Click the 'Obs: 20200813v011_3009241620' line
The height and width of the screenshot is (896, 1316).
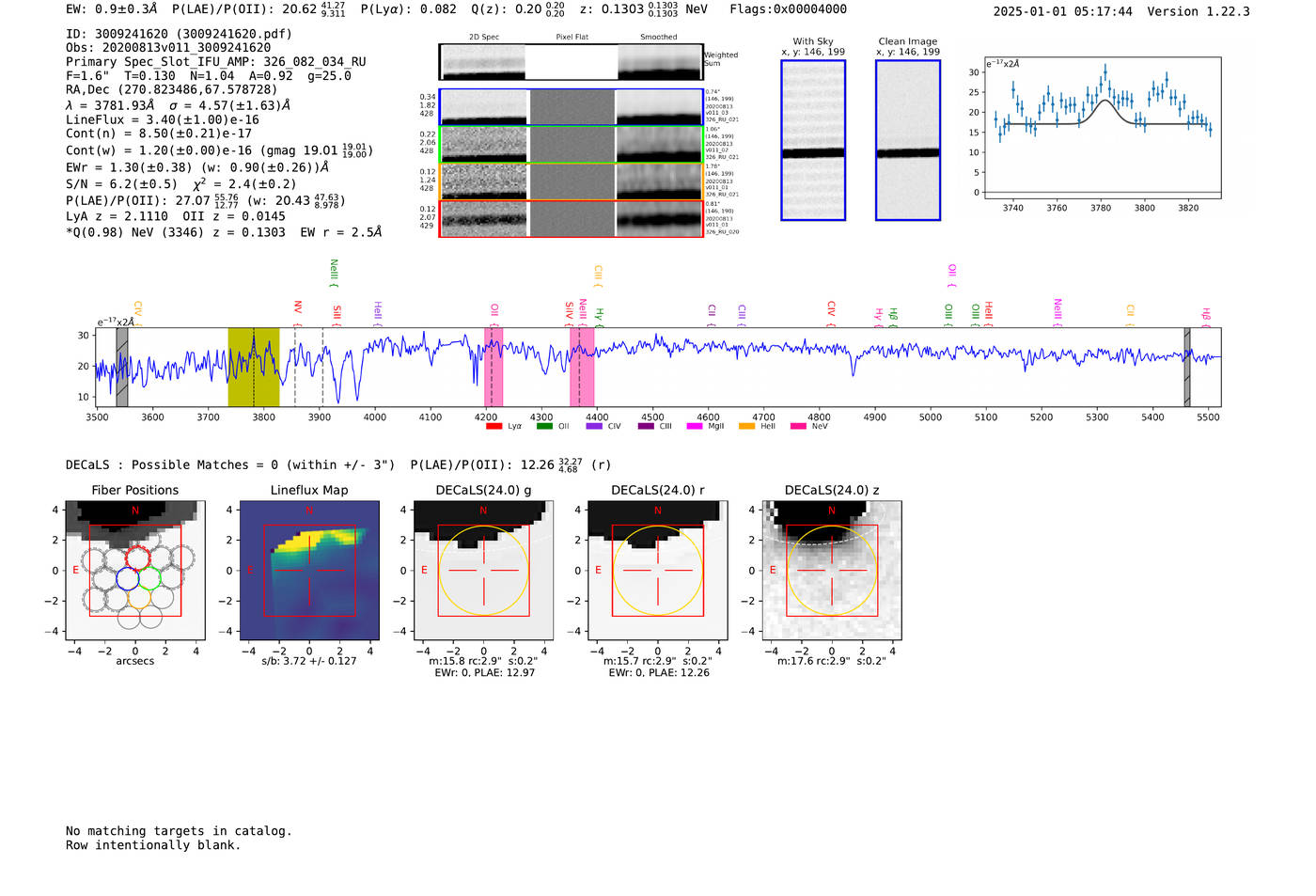[x=168, y=48]
